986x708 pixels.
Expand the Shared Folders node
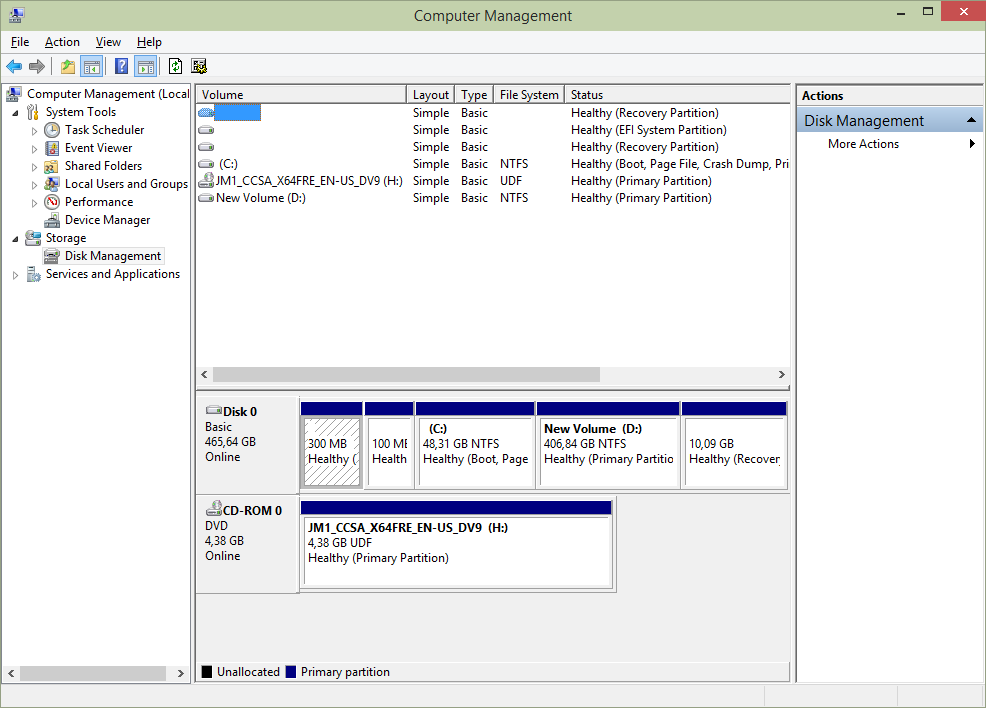coord(35,167)
